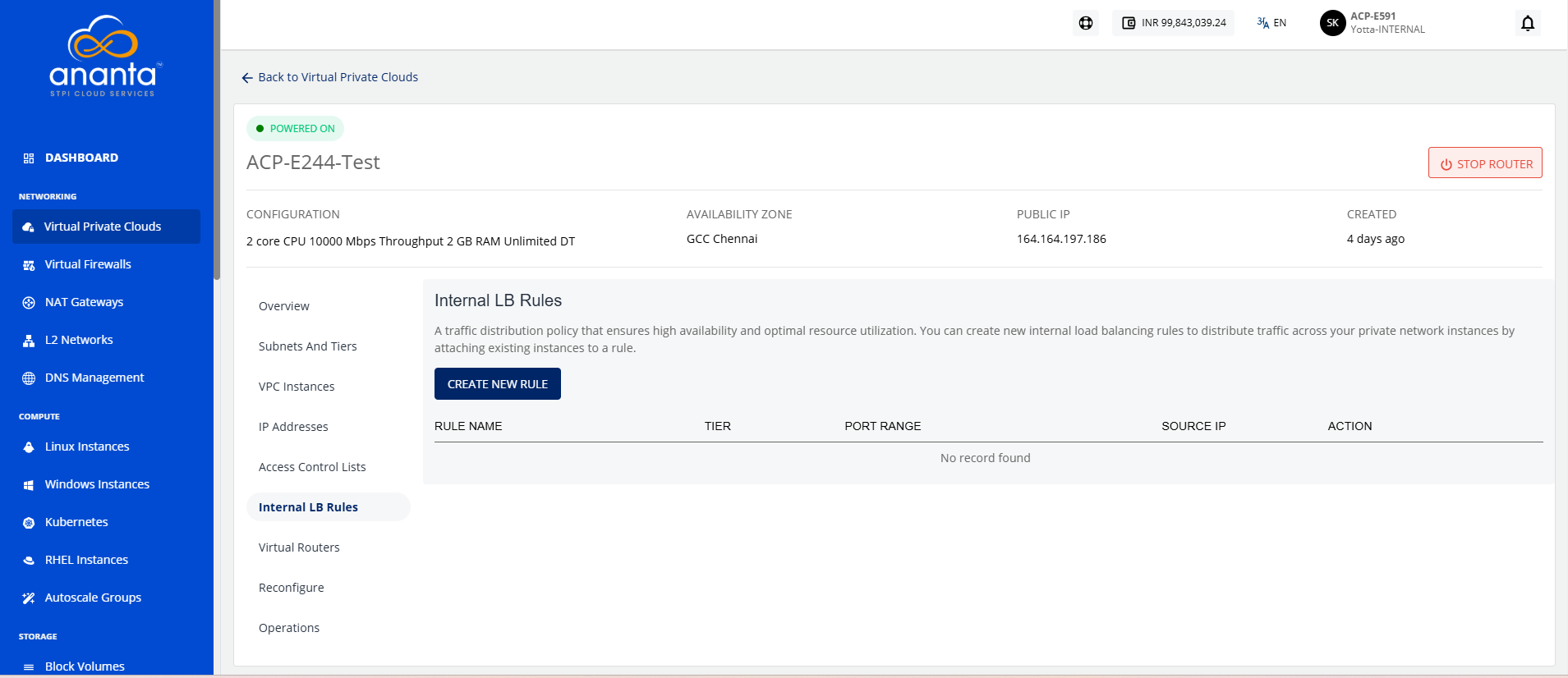Click the Virtual Firewalls icon
This screenshot has width=1568, height=678.
coord(29,265)
